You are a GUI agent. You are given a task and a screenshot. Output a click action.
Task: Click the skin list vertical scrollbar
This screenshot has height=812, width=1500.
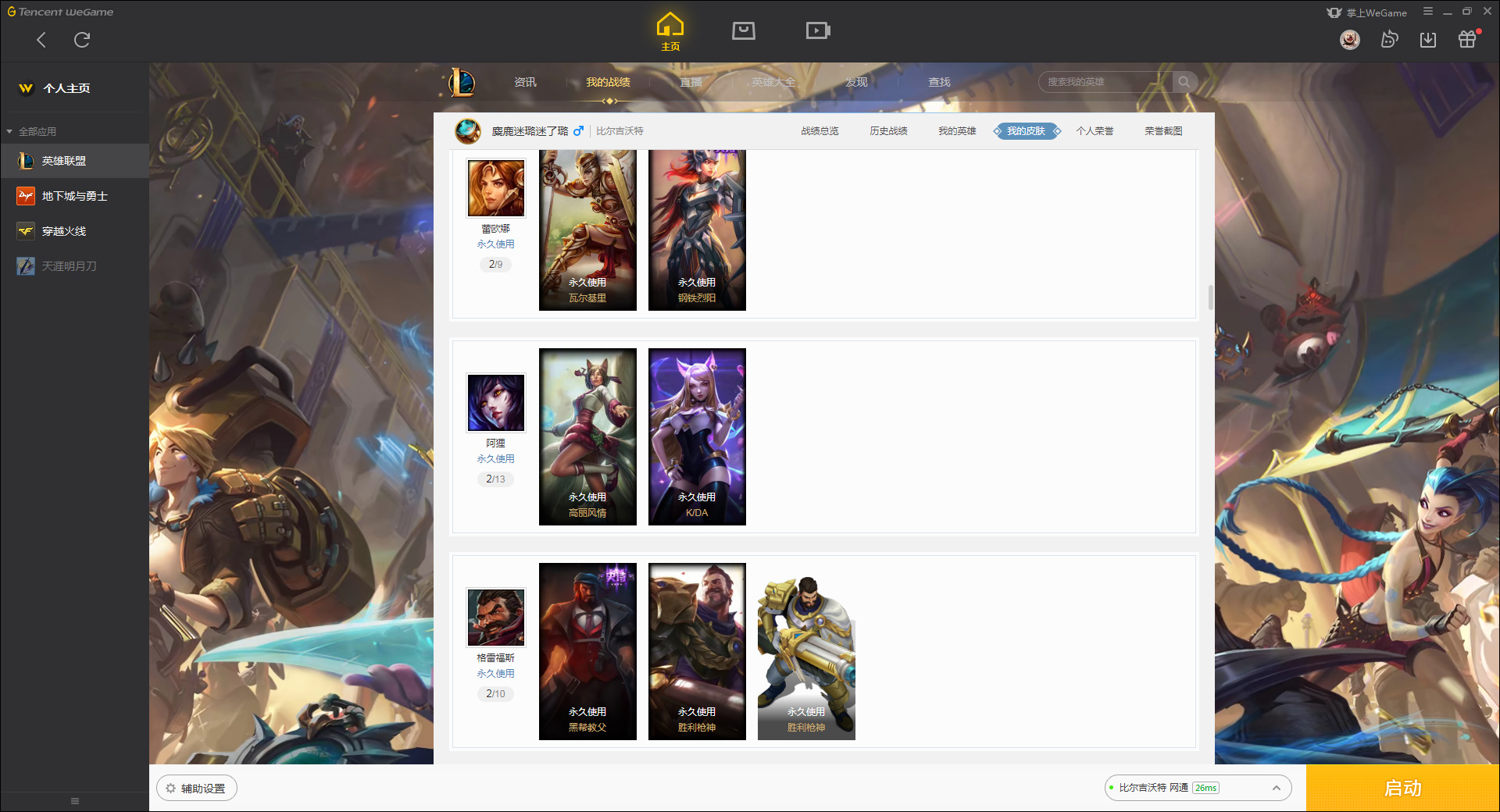(x=1211, y=297)
